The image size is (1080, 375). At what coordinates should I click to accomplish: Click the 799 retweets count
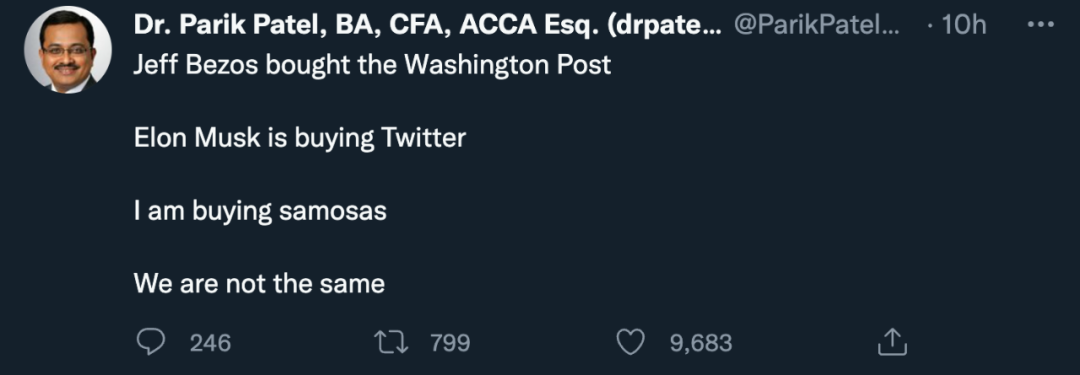pos(450,343)
